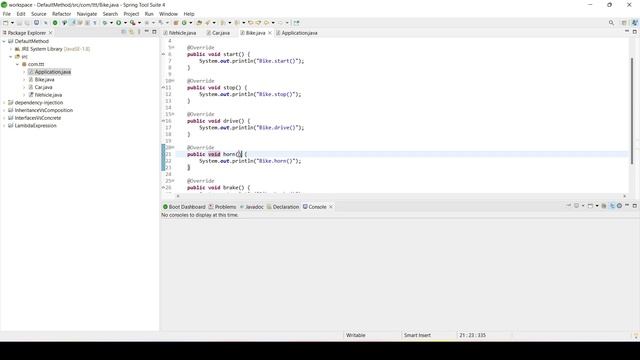640x360 pixels.
Task: Click the New file toolbar icon
Action: [x=6, y=23]
